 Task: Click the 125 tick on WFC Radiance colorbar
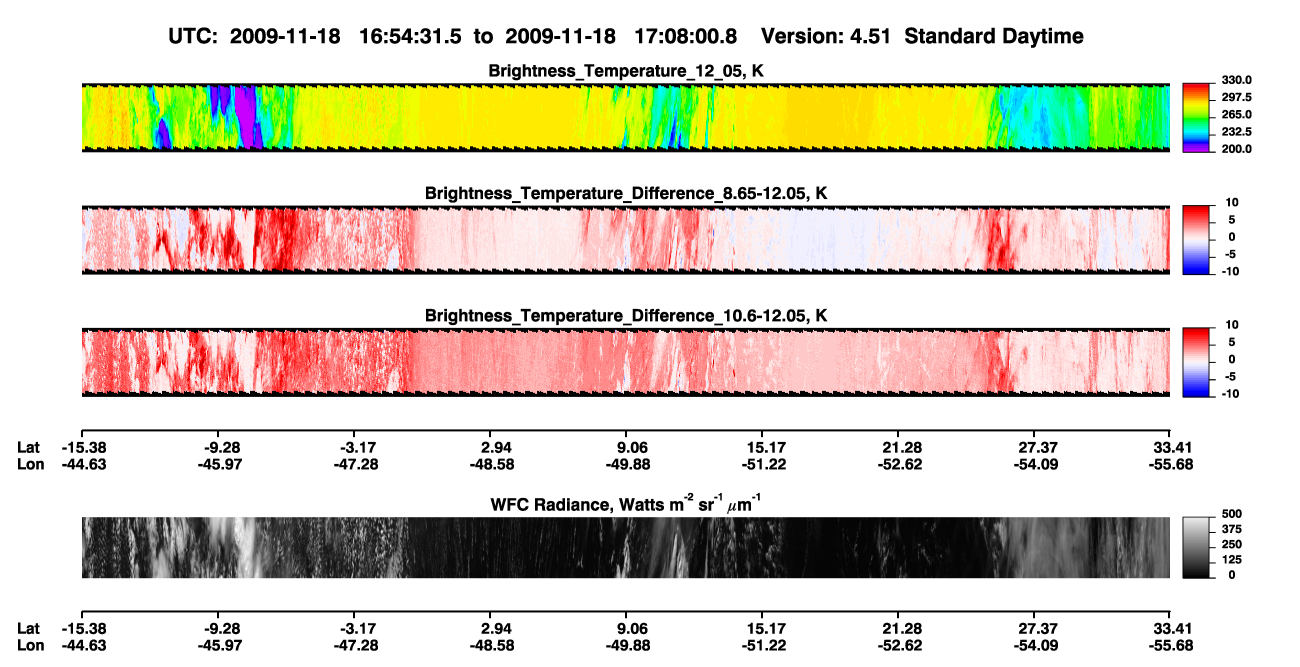[1231, 560]
